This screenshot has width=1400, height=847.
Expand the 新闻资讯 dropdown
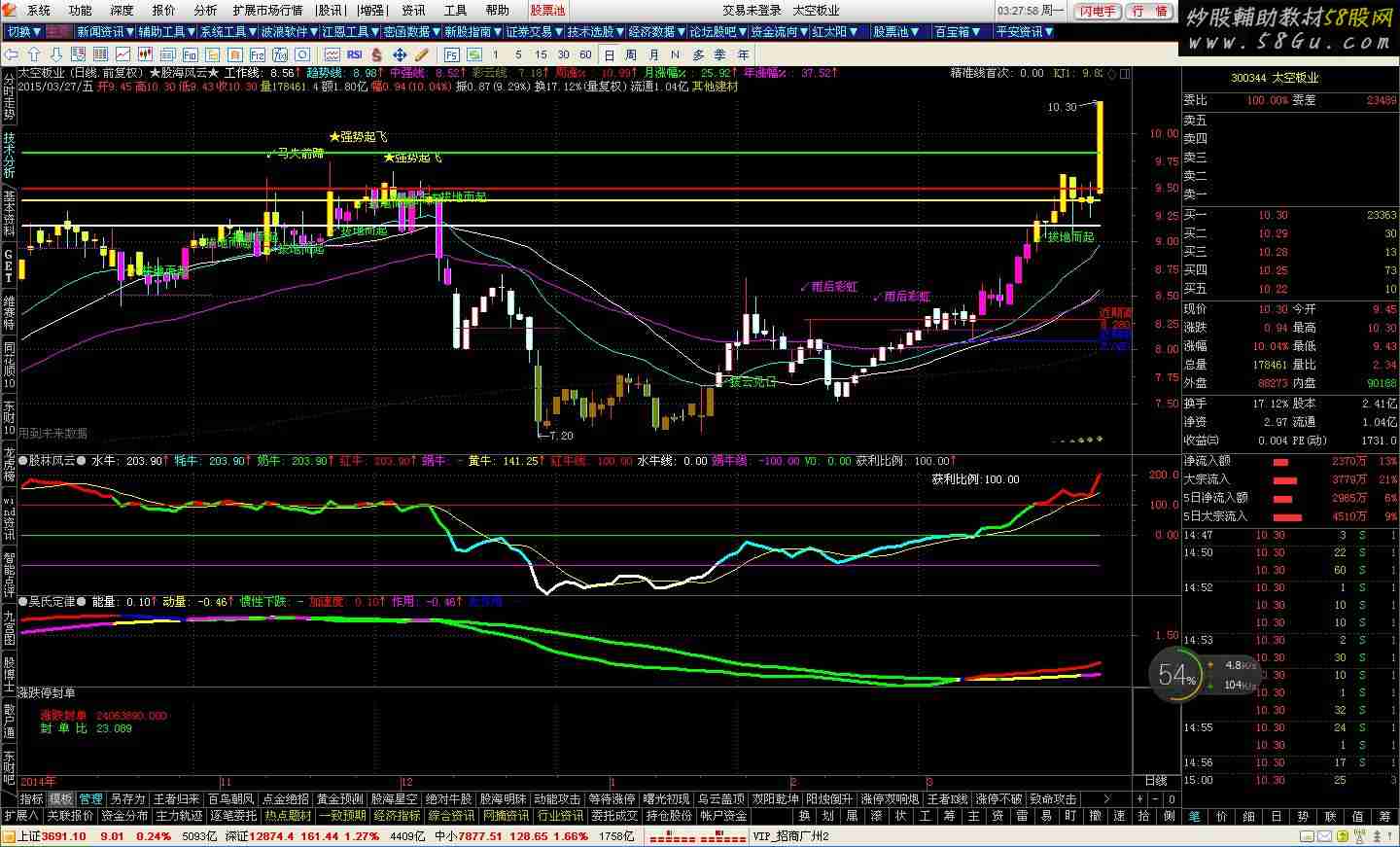click(x=105, y=31)
